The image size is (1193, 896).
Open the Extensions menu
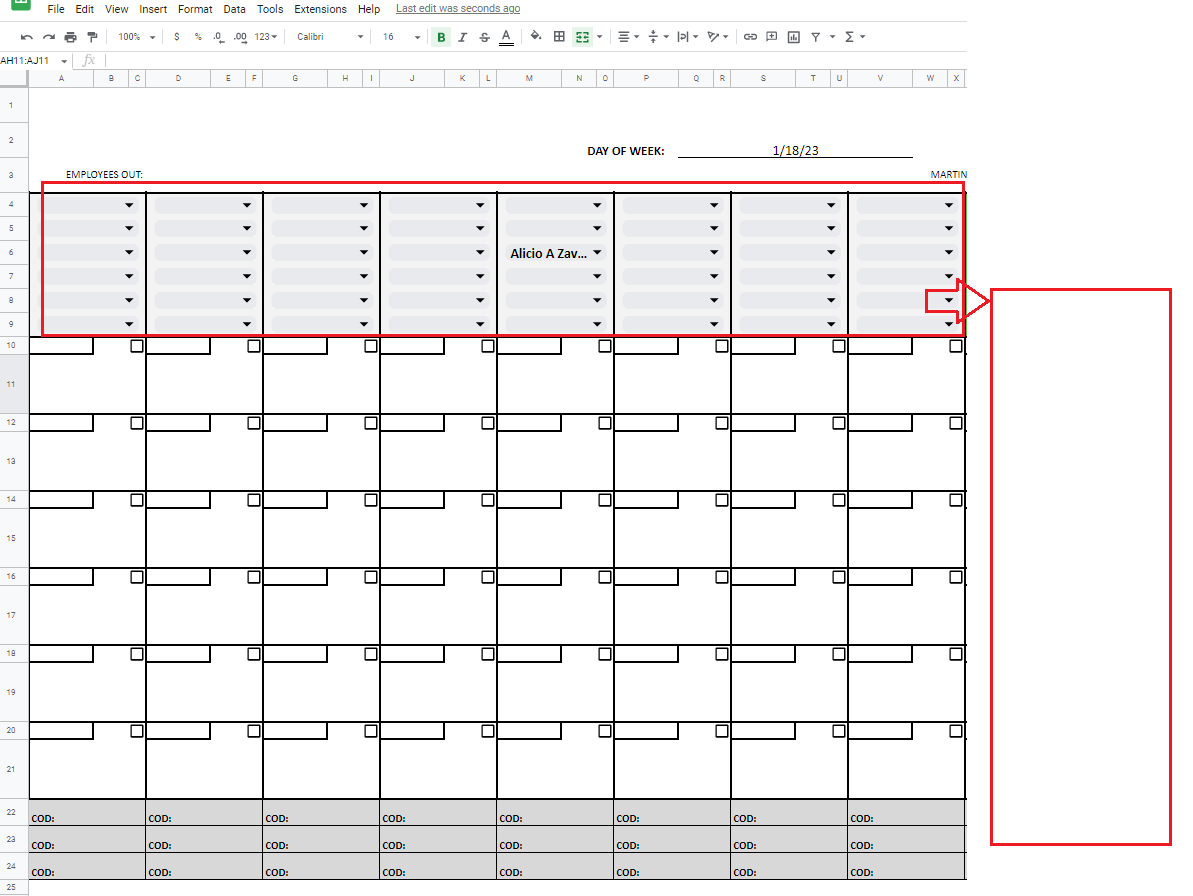320,9
